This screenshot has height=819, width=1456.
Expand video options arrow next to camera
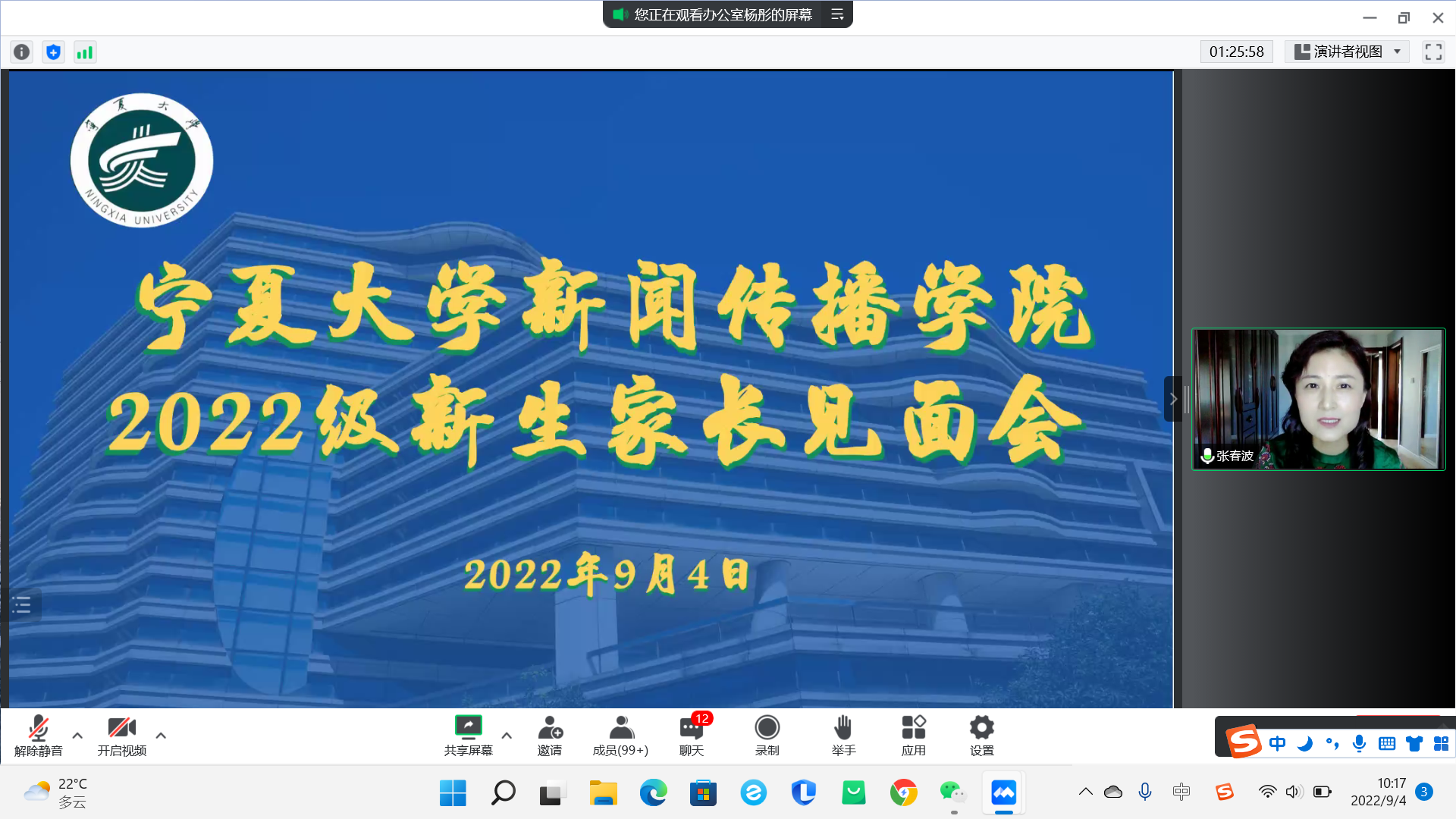161,735
